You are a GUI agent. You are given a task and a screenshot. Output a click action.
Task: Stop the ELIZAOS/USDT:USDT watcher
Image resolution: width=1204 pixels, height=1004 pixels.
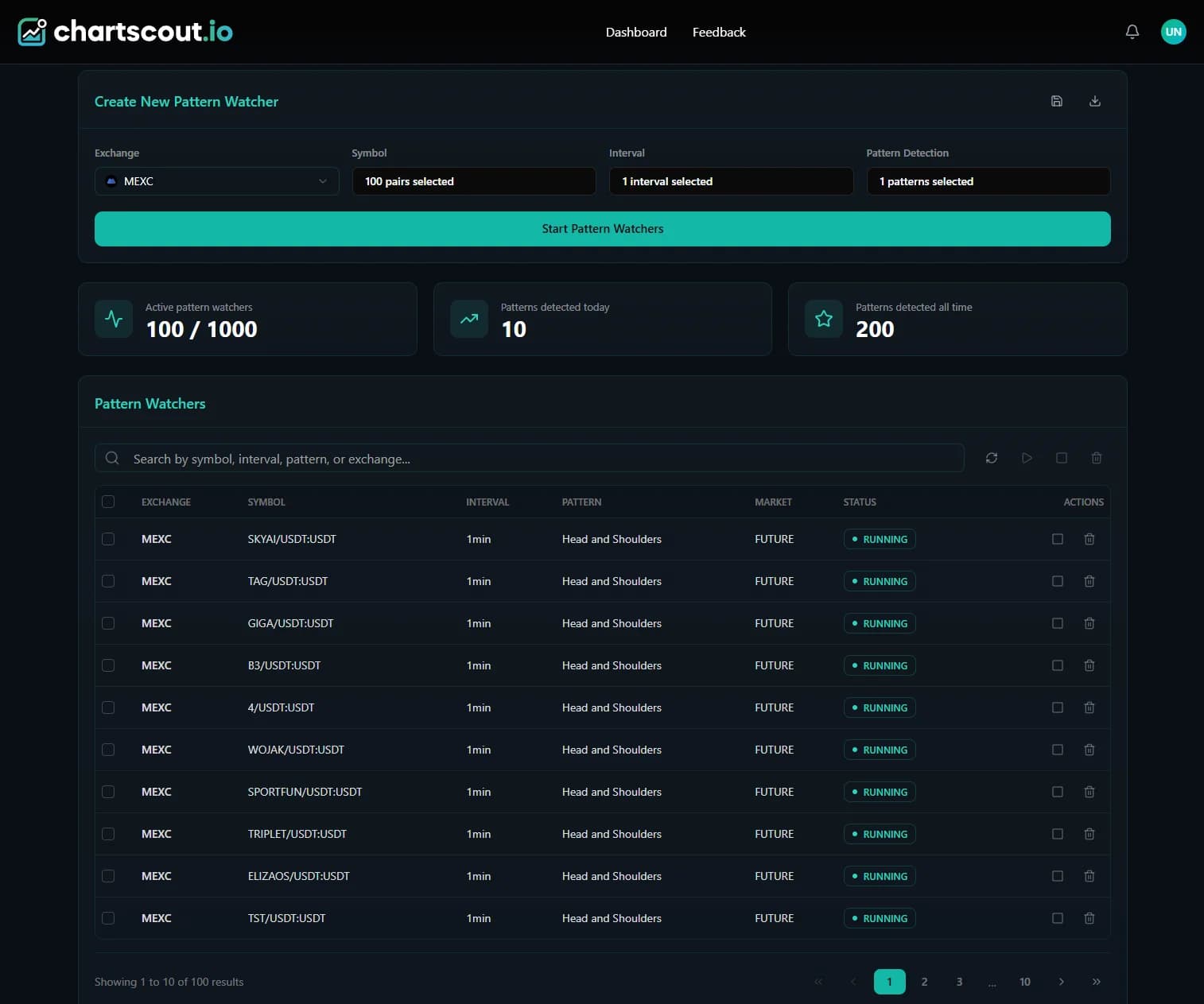pyautogui.click(x=1058, y=876)
